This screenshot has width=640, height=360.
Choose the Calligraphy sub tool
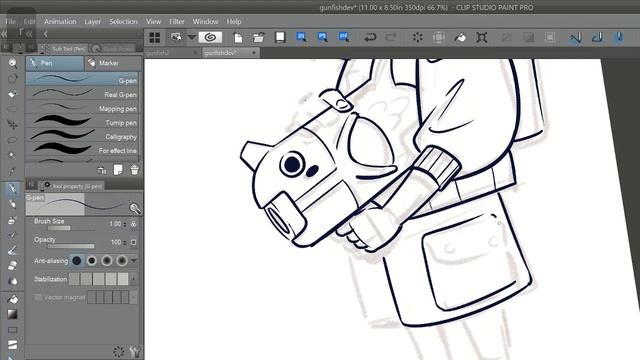(82, 136)
